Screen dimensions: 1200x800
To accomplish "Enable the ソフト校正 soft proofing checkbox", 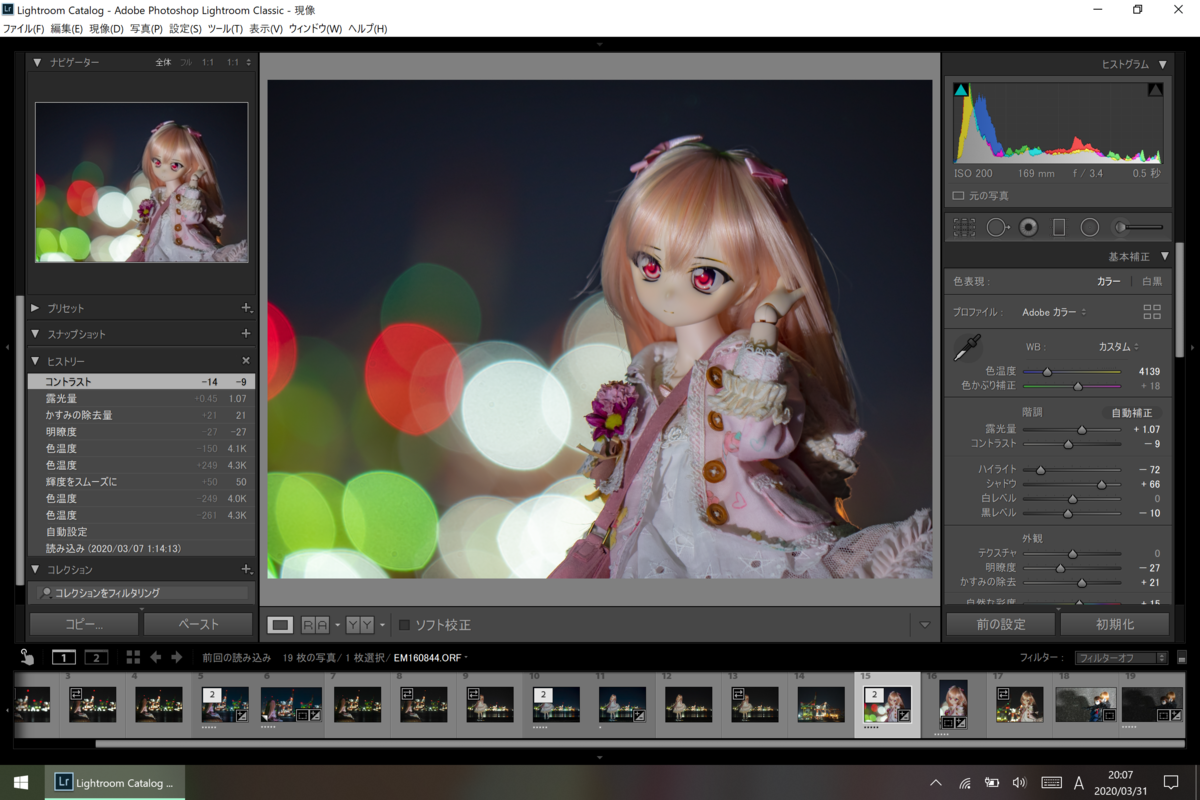I will click(404, 625).
